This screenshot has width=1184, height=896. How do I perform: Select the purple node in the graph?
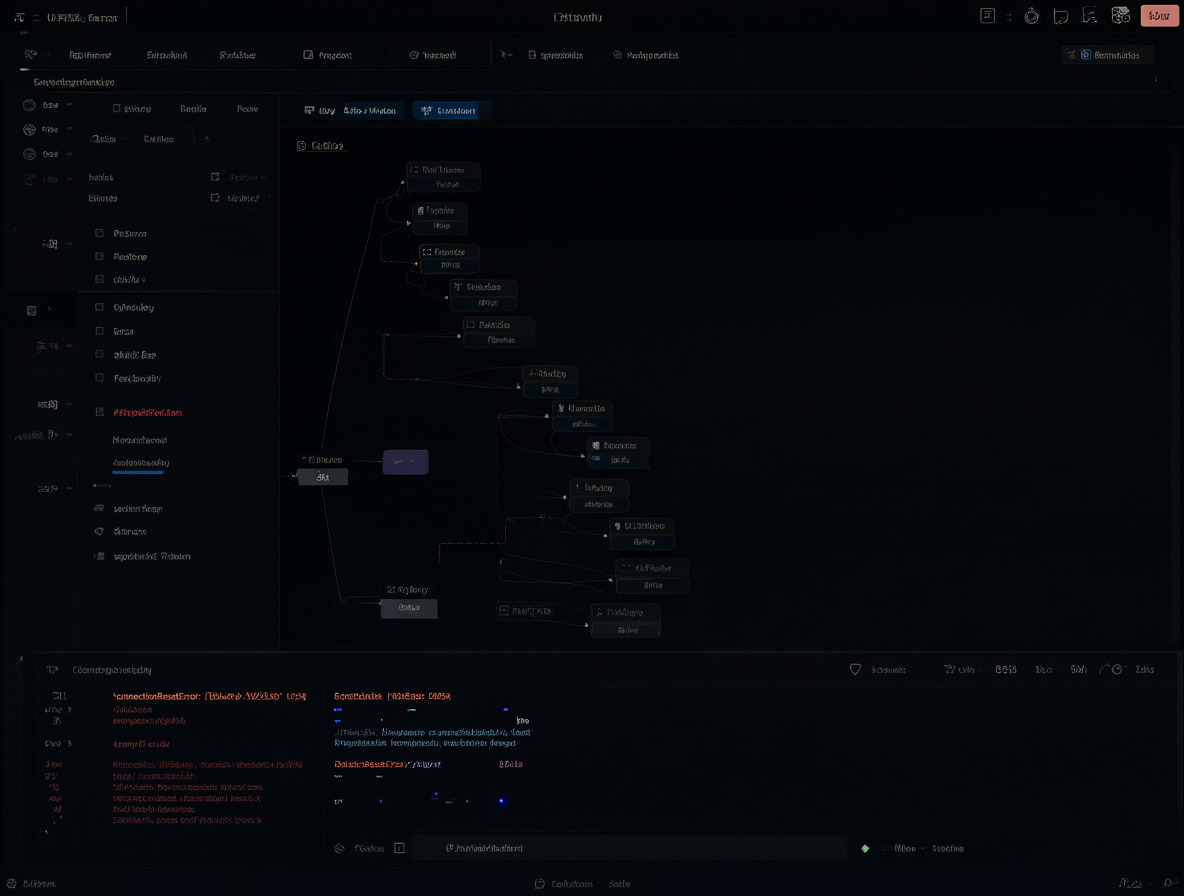[405, 461]
